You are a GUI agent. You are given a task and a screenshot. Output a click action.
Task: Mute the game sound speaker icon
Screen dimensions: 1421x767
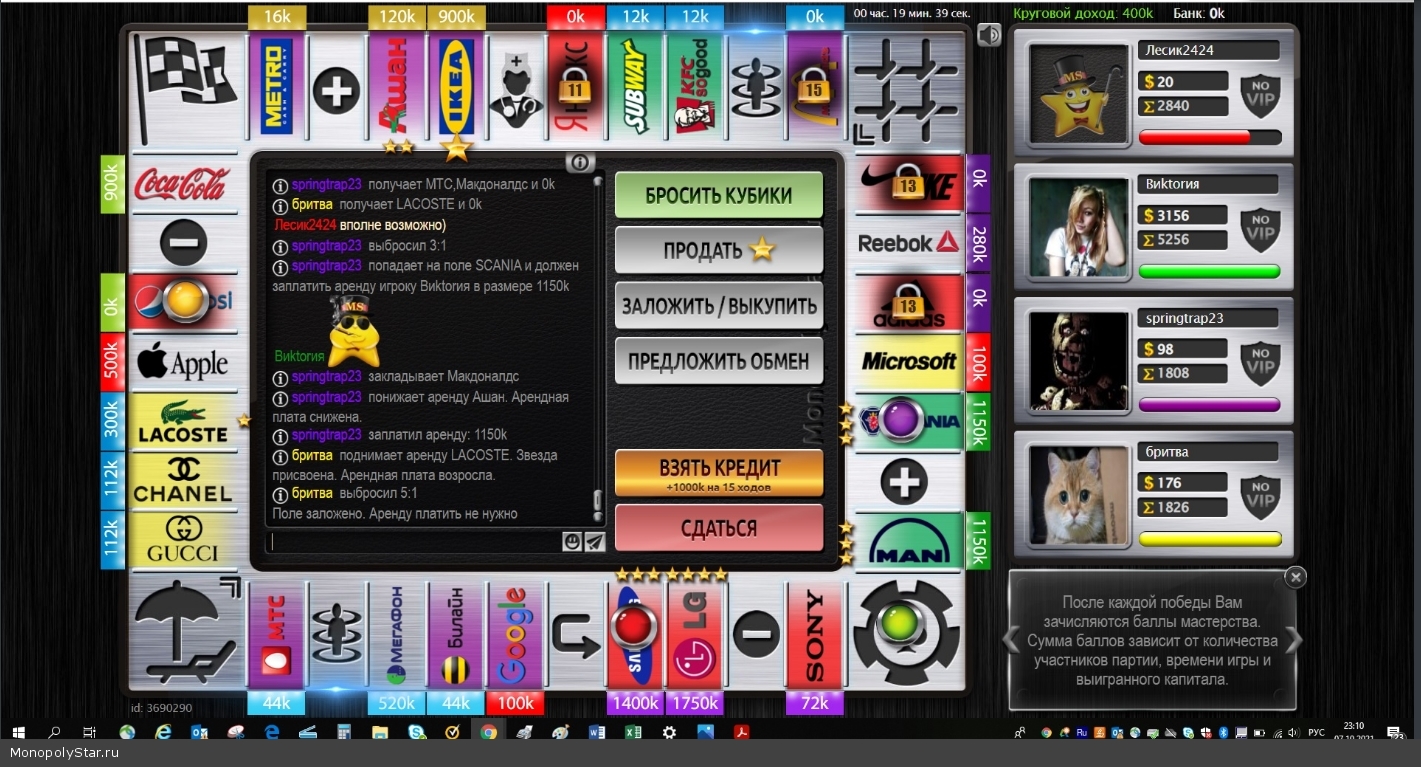(989, 35)
